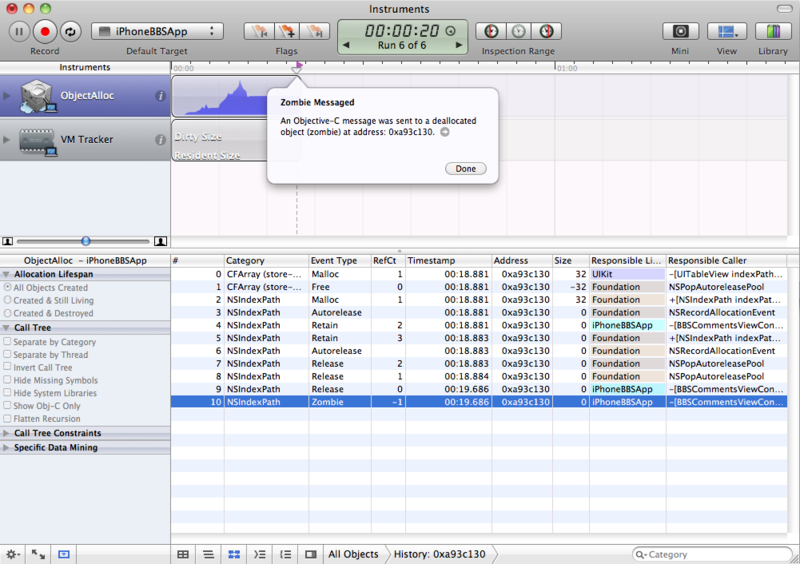
Task: Open the Library
Action: (x=773, y=31)
